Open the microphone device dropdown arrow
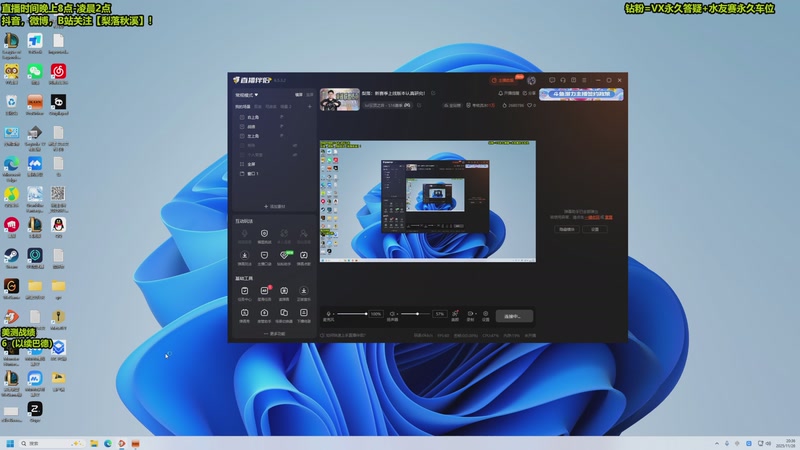The height and width of the screenshot is (450, 800). tap(334, 314)
